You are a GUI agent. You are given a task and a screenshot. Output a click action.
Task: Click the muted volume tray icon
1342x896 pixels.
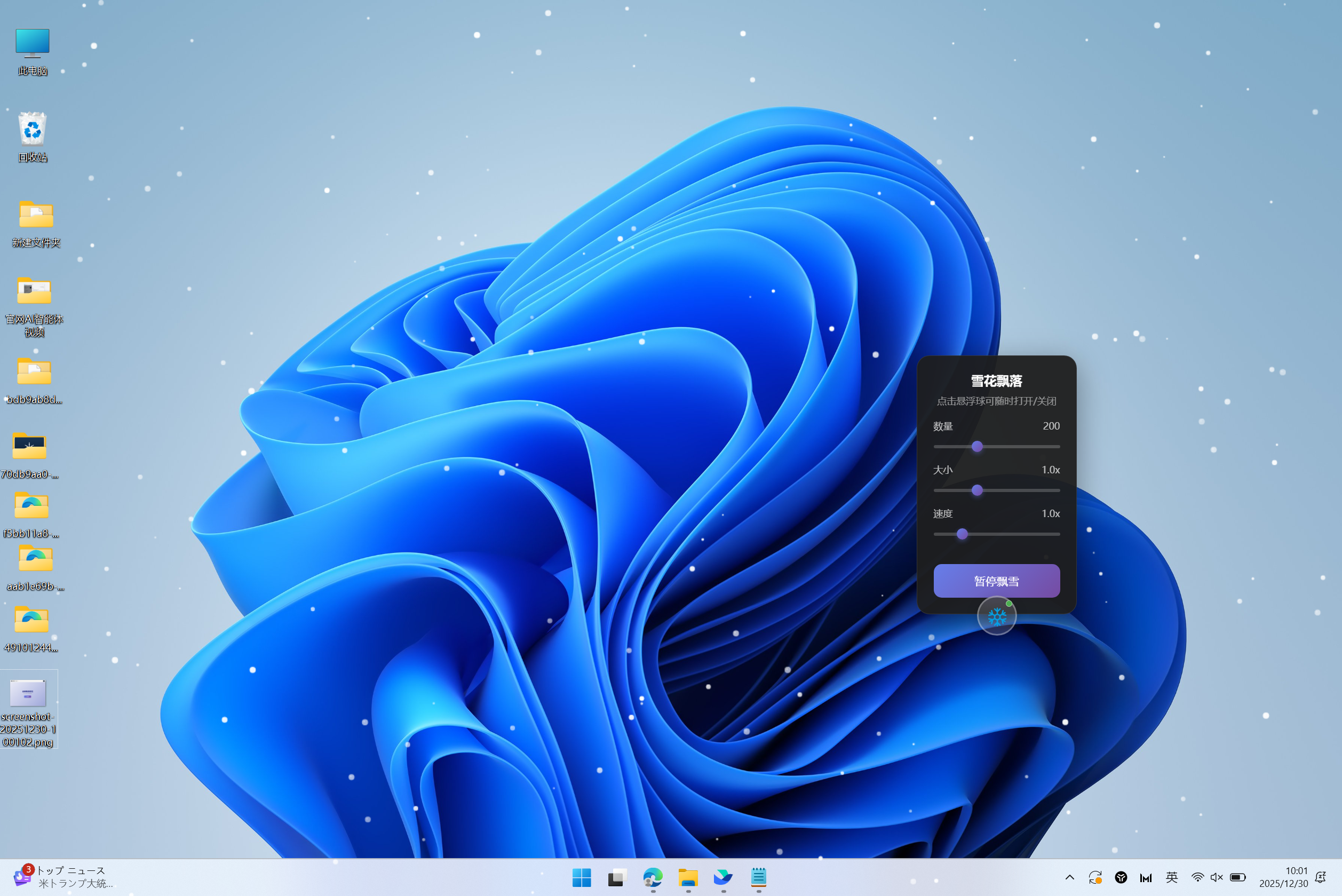[x=1216, y=877]
